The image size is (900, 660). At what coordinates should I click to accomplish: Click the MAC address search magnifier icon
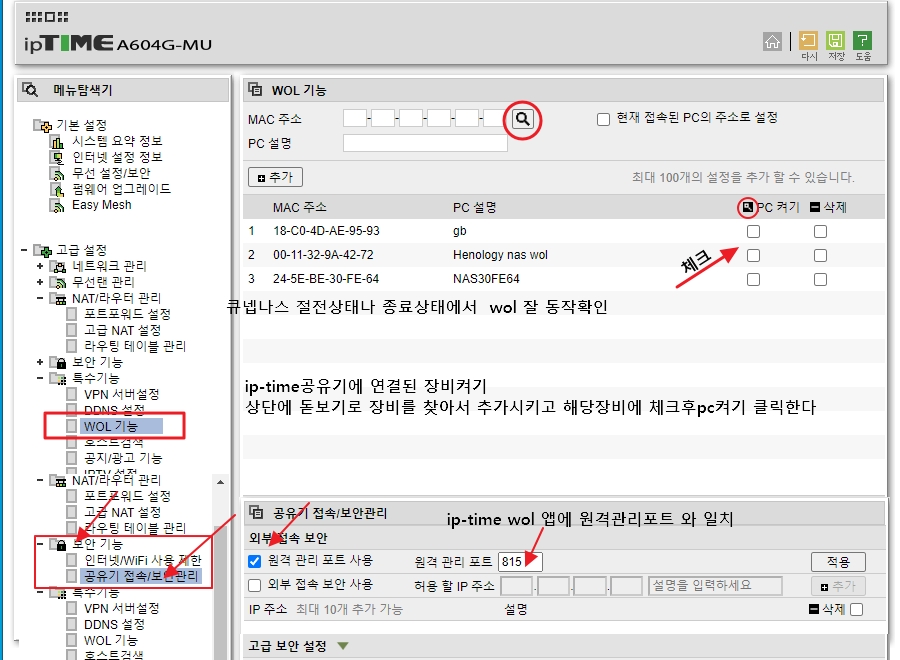pyautogui.click(x=522, y=119)
